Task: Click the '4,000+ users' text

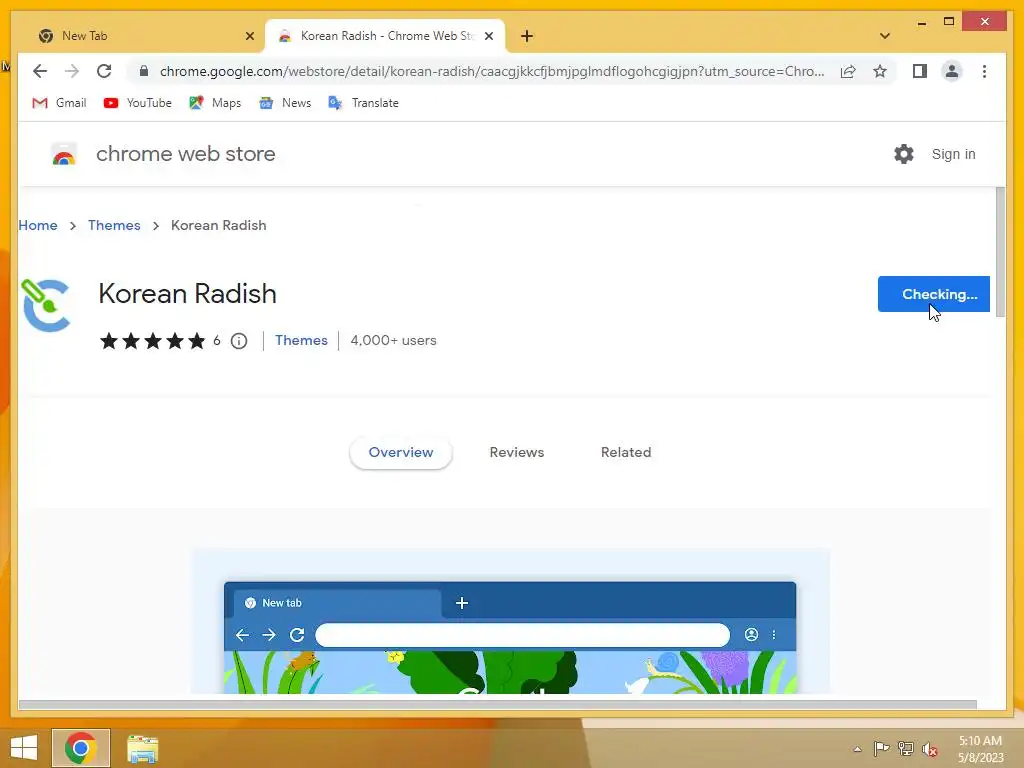Action: coord(393,340)
